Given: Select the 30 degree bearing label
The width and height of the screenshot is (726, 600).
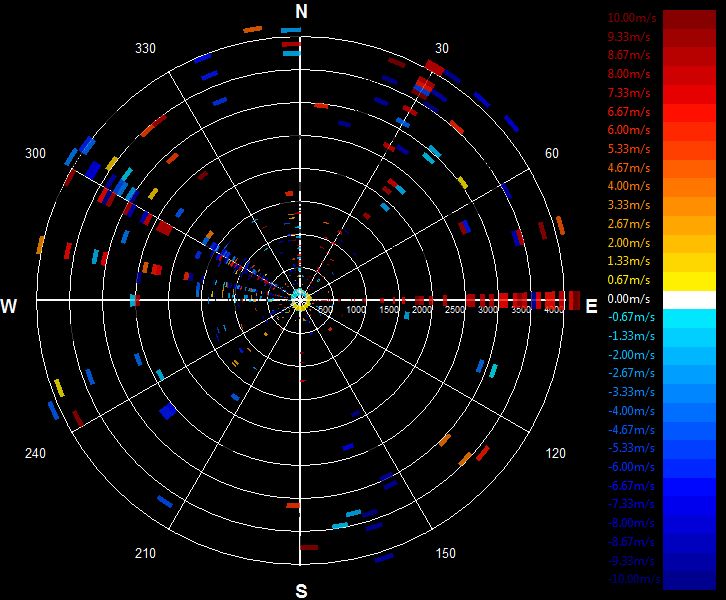Looking at the screenshot, I should click(x=442, y=48).
